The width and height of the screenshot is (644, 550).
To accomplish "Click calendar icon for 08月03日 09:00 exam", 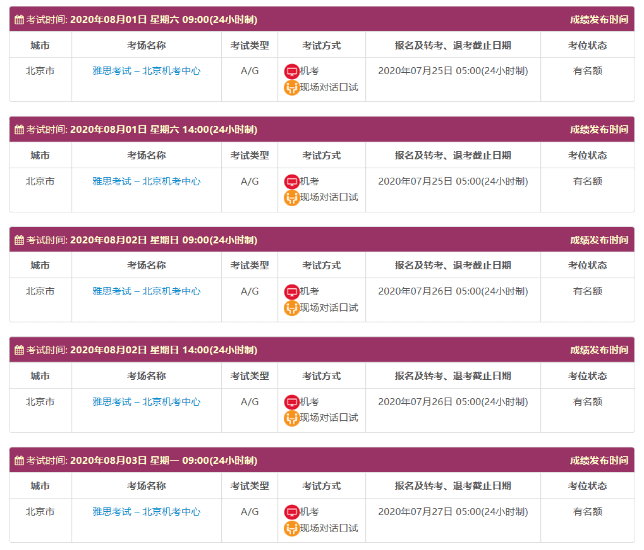I will (x=19, y=461).
